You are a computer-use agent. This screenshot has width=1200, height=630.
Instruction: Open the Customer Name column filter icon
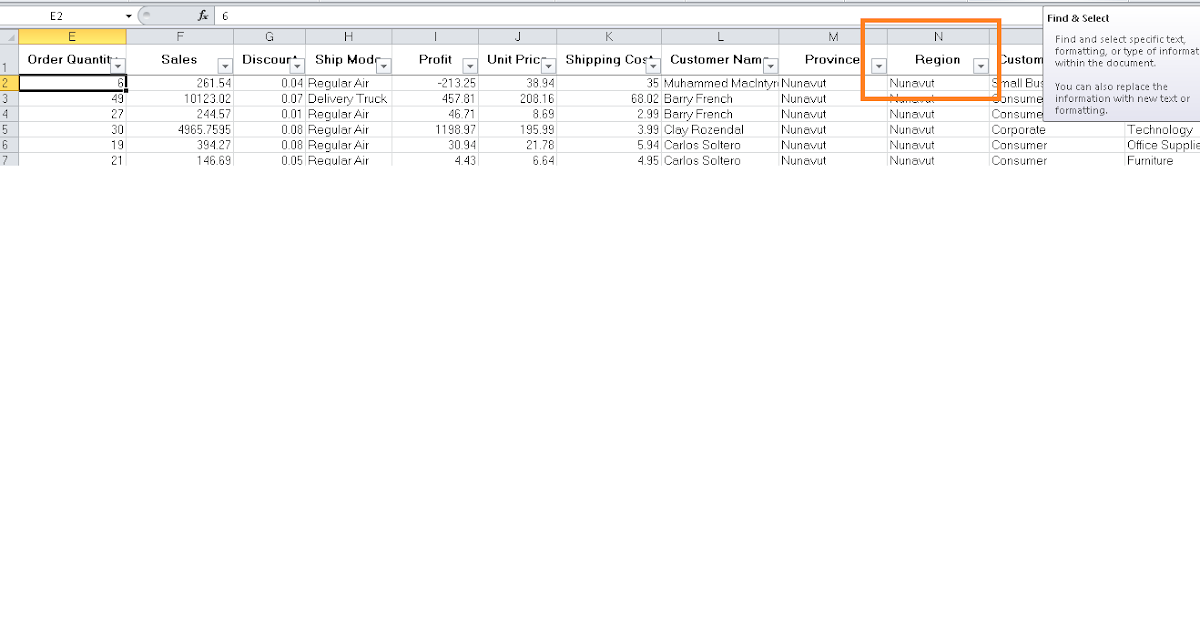pos(770,67)
